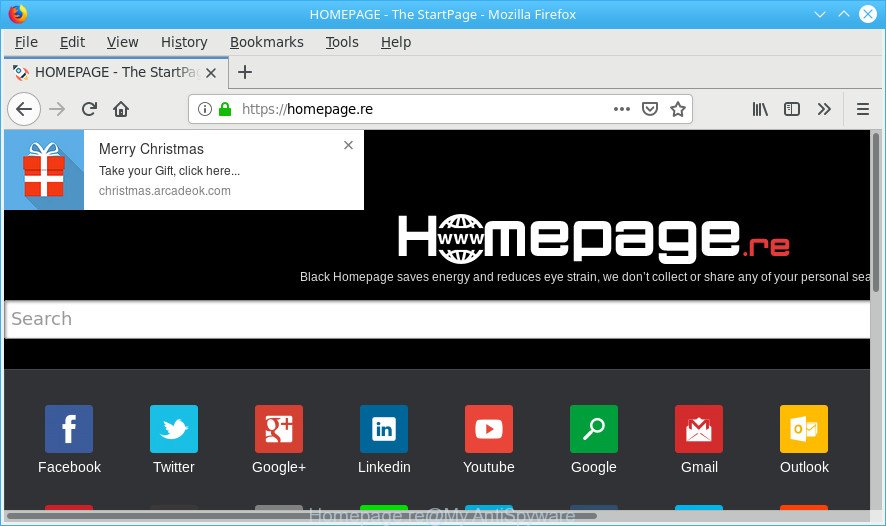Image resolution: width=886 pixels, height=526 pixels.
Task: Click the title bar down-chevron minimize control
Action: 820,14
